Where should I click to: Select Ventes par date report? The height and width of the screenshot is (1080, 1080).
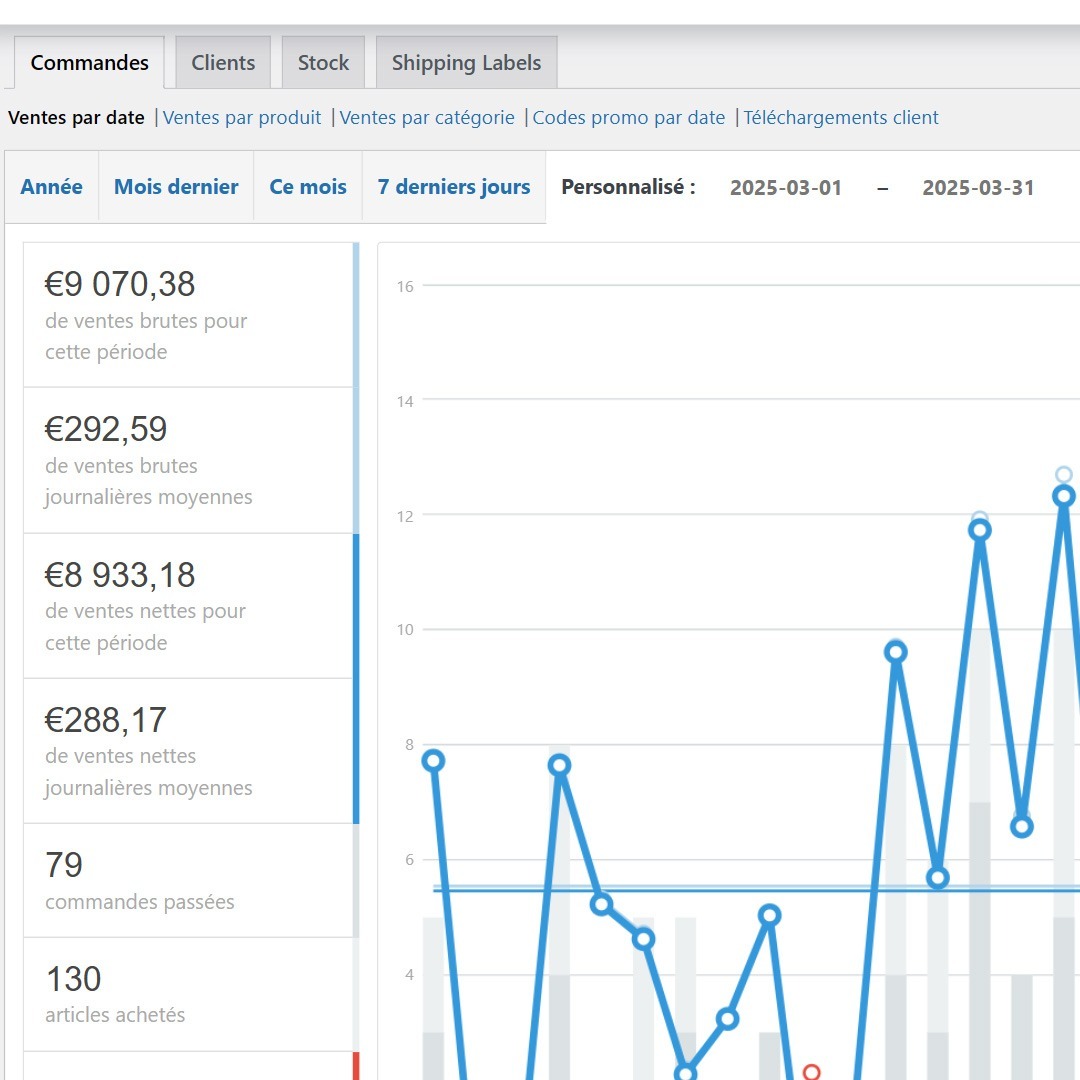[x=76, y=118]
